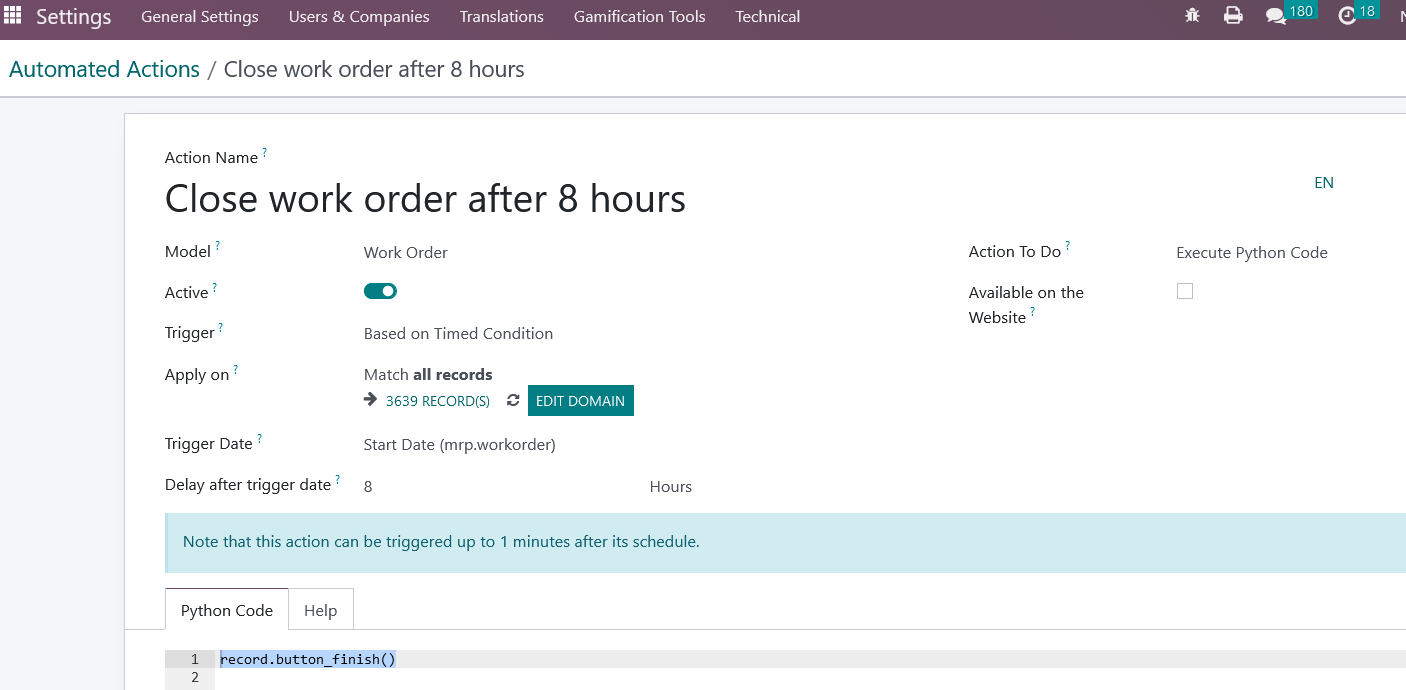Open the apps grid menu icon

coord(12,16)
